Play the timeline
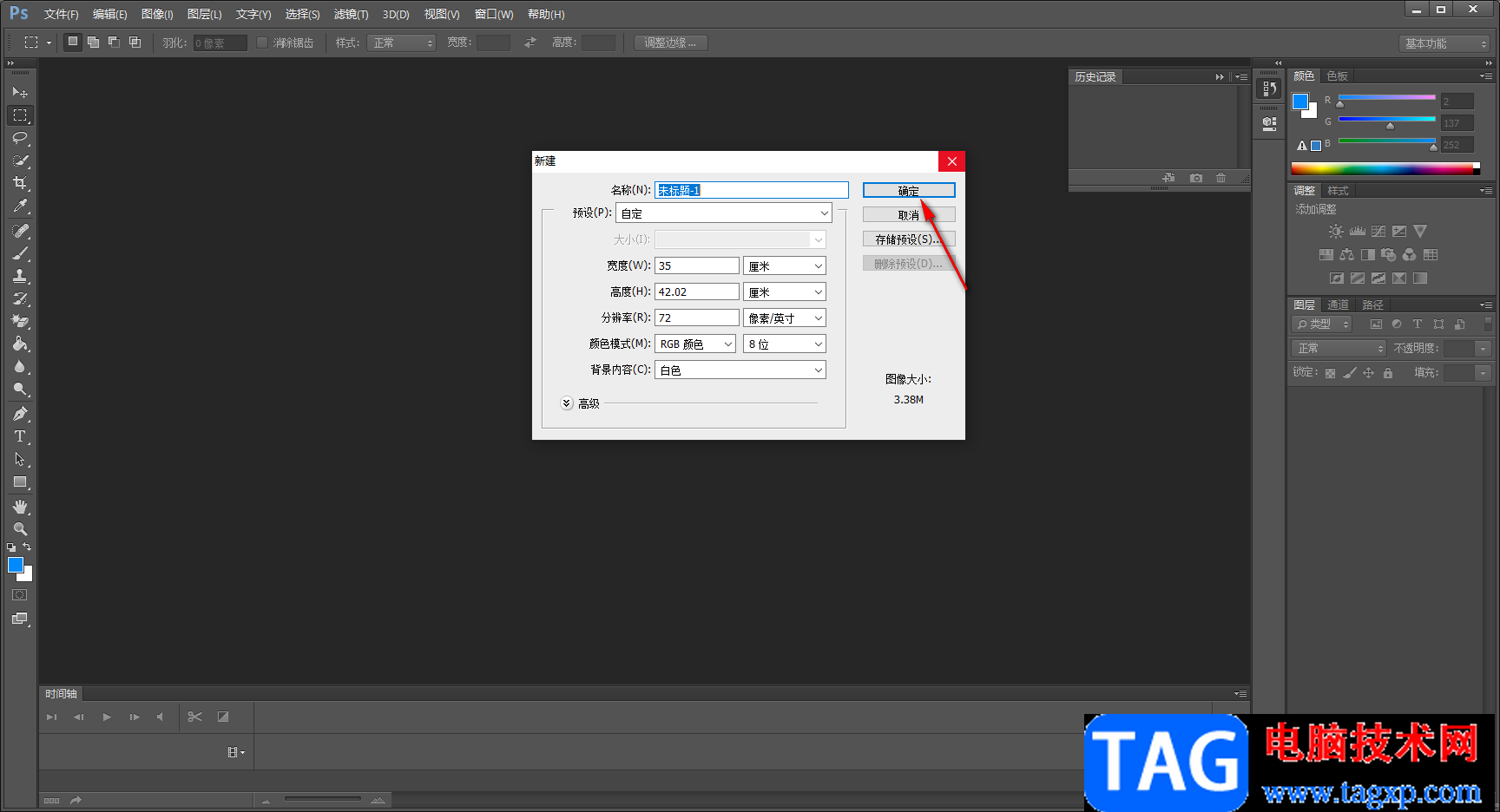This screenshot has height=812, width=1500. [x=107, y=717]
